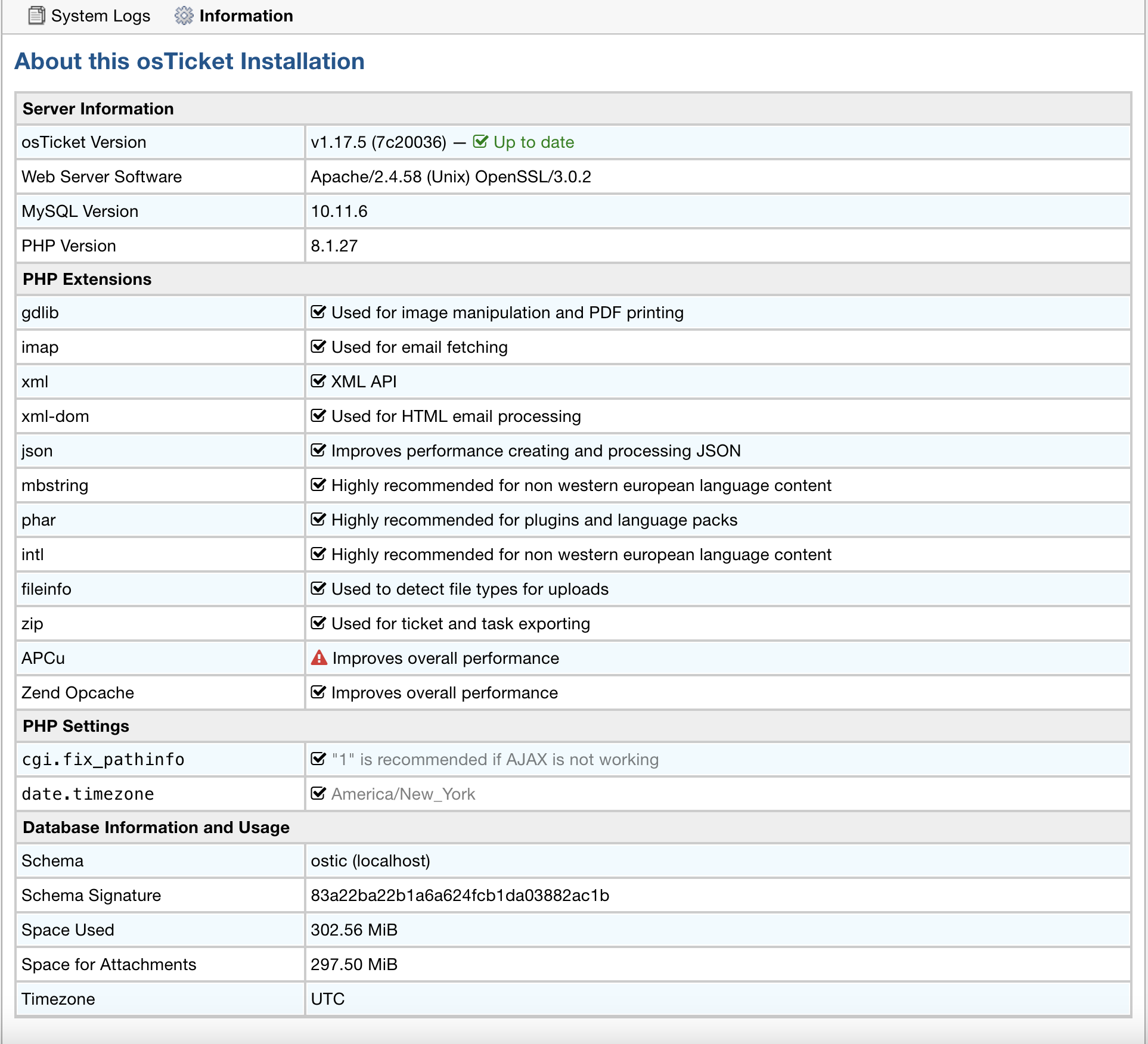Click 'Used to detect file types for uploads'

coord(470,589)
